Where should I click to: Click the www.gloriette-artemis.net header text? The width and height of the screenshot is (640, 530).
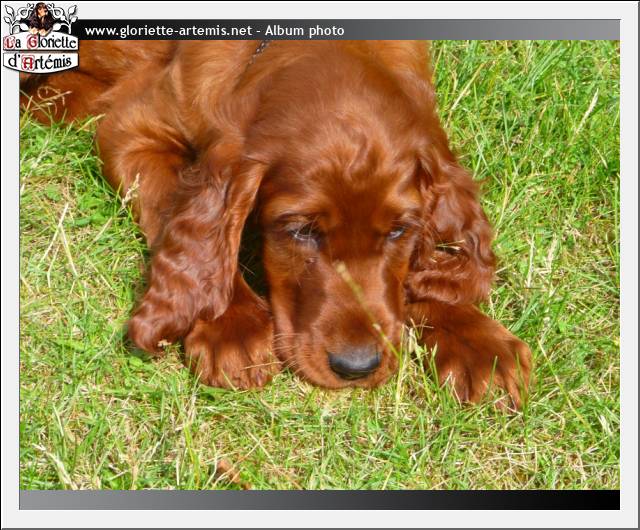(168, 31)
